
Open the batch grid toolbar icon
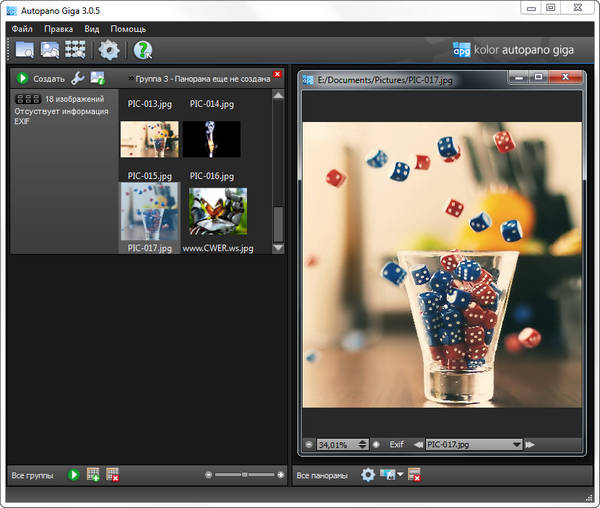tap(75, 50)
